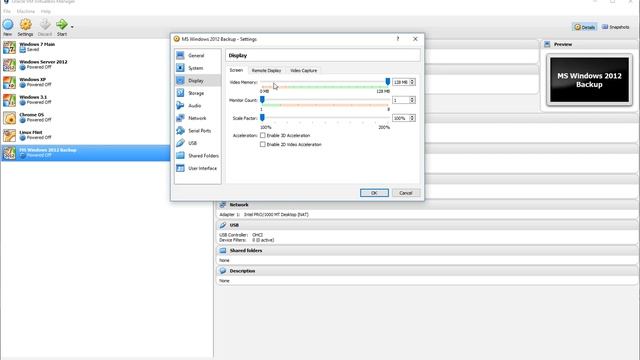The width and height of the screenshot is (640, 360).
Task: Select the Chrome OS virtual machine icon
Action: [9, 118]
